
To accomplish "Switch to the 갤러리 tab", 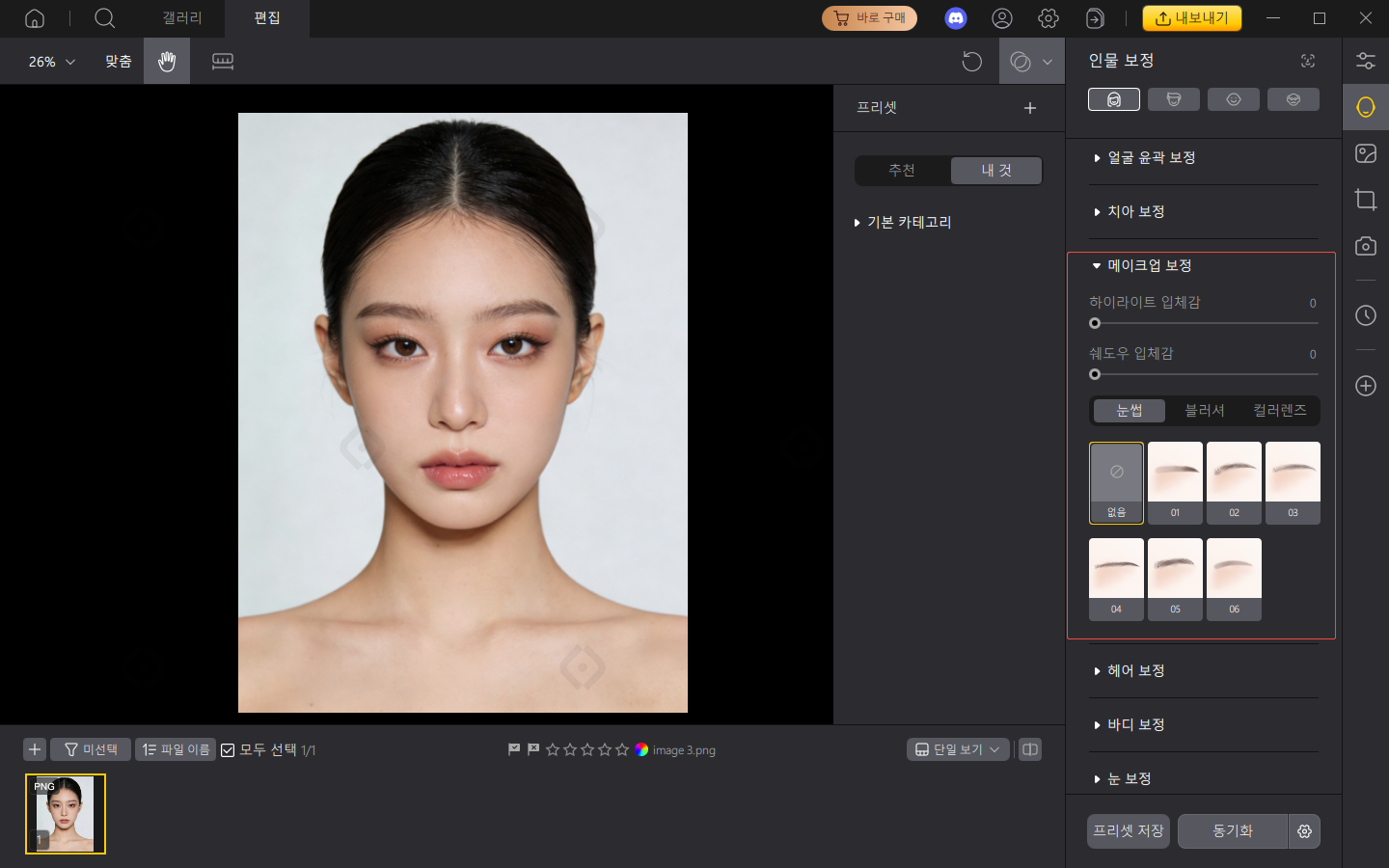I will point(181,18).
